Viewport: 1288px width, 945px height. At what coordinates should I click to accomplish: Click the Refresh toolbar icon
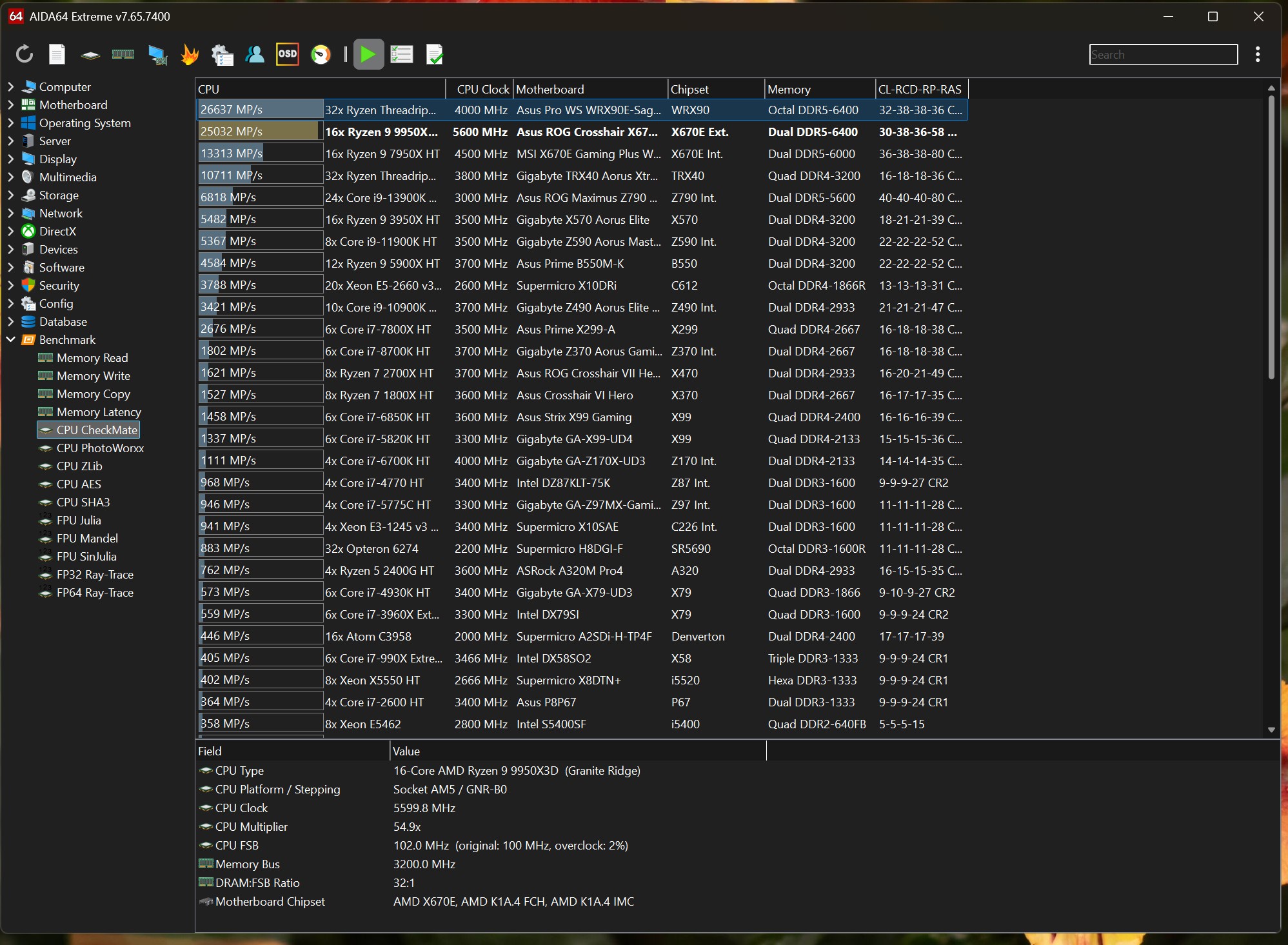tap(25, 54)
